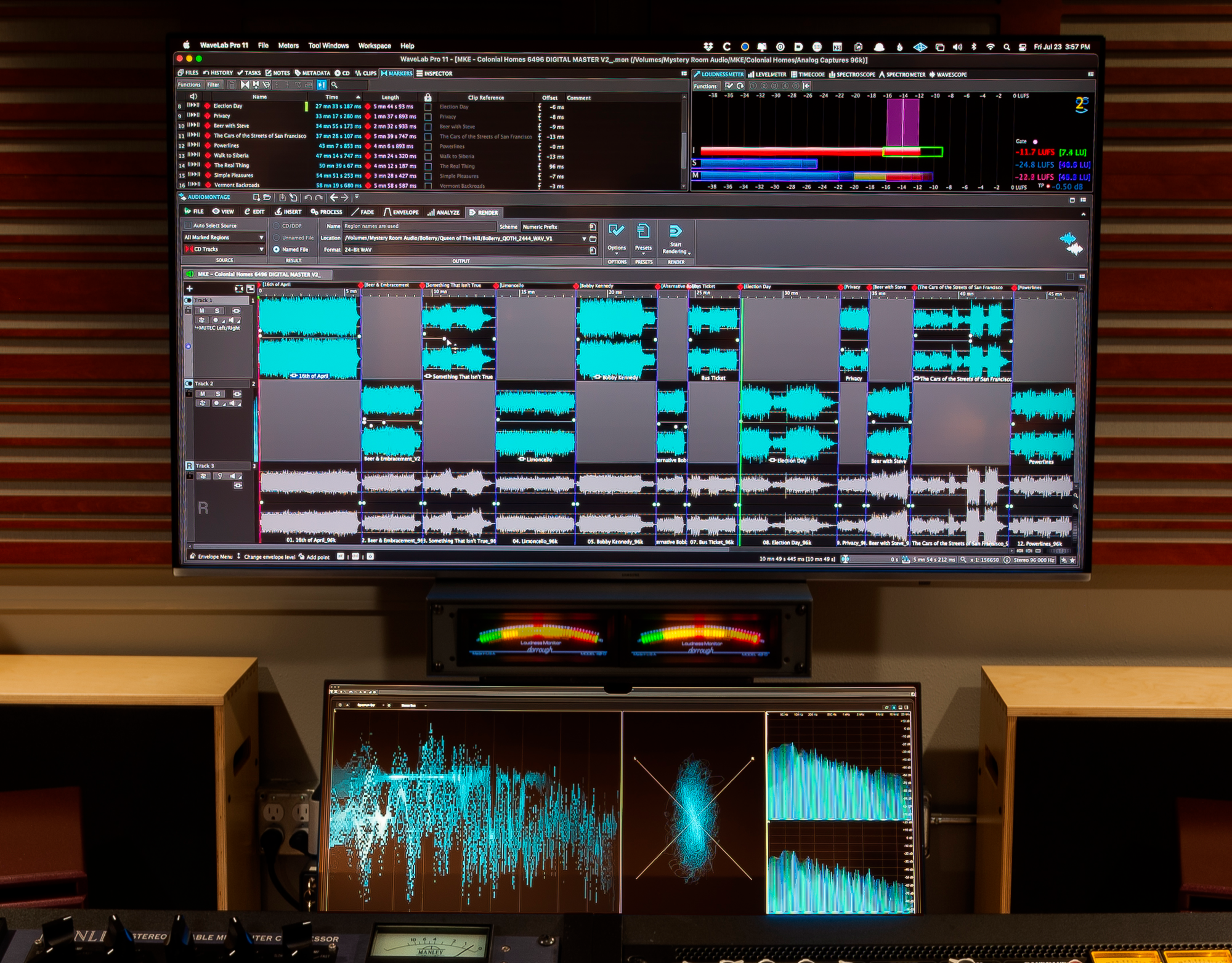This screenshot has height=963, width=1232.
Task: Click the active blue marker toggle in Markers toolbar
Action: (x=321, y=85)
